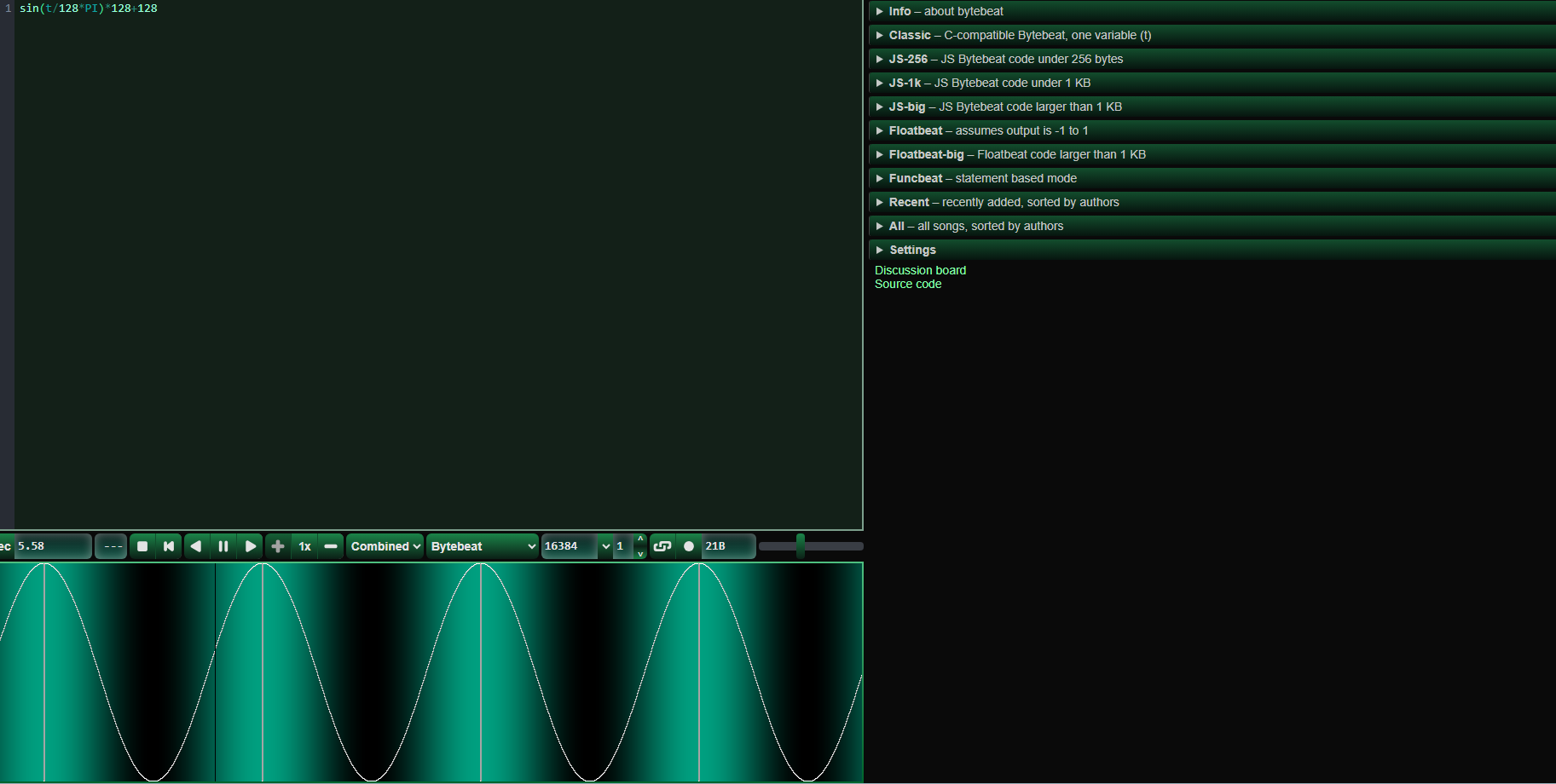Screen dimensions: 1556x784
Task: Click the time counter field showing 5.58
Action: pyautogui.click(x=51, y=546)
